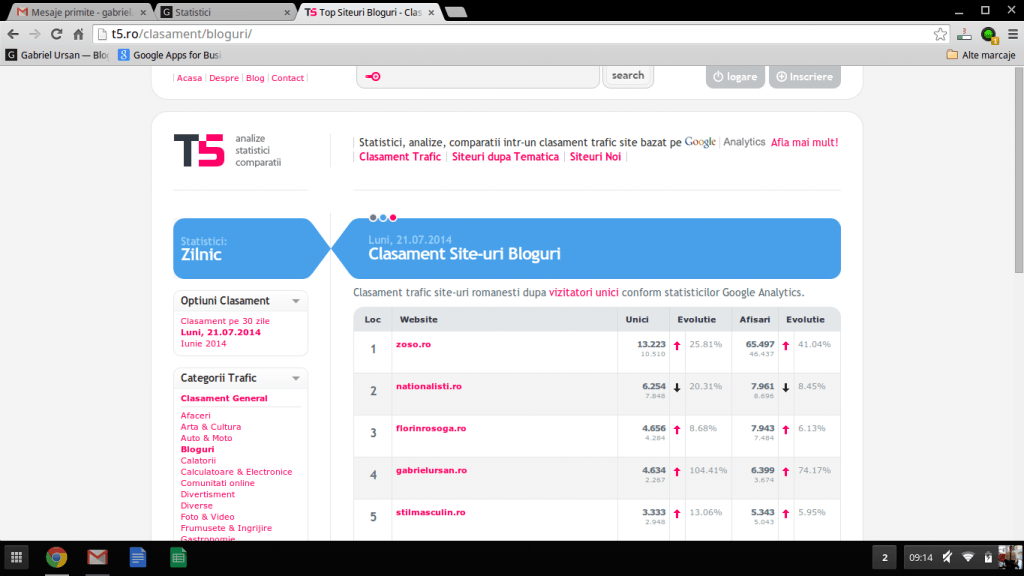This screenshot has width=1024, height=576.
Task: Click the browser back arrow
Action: tap(13, 34)
